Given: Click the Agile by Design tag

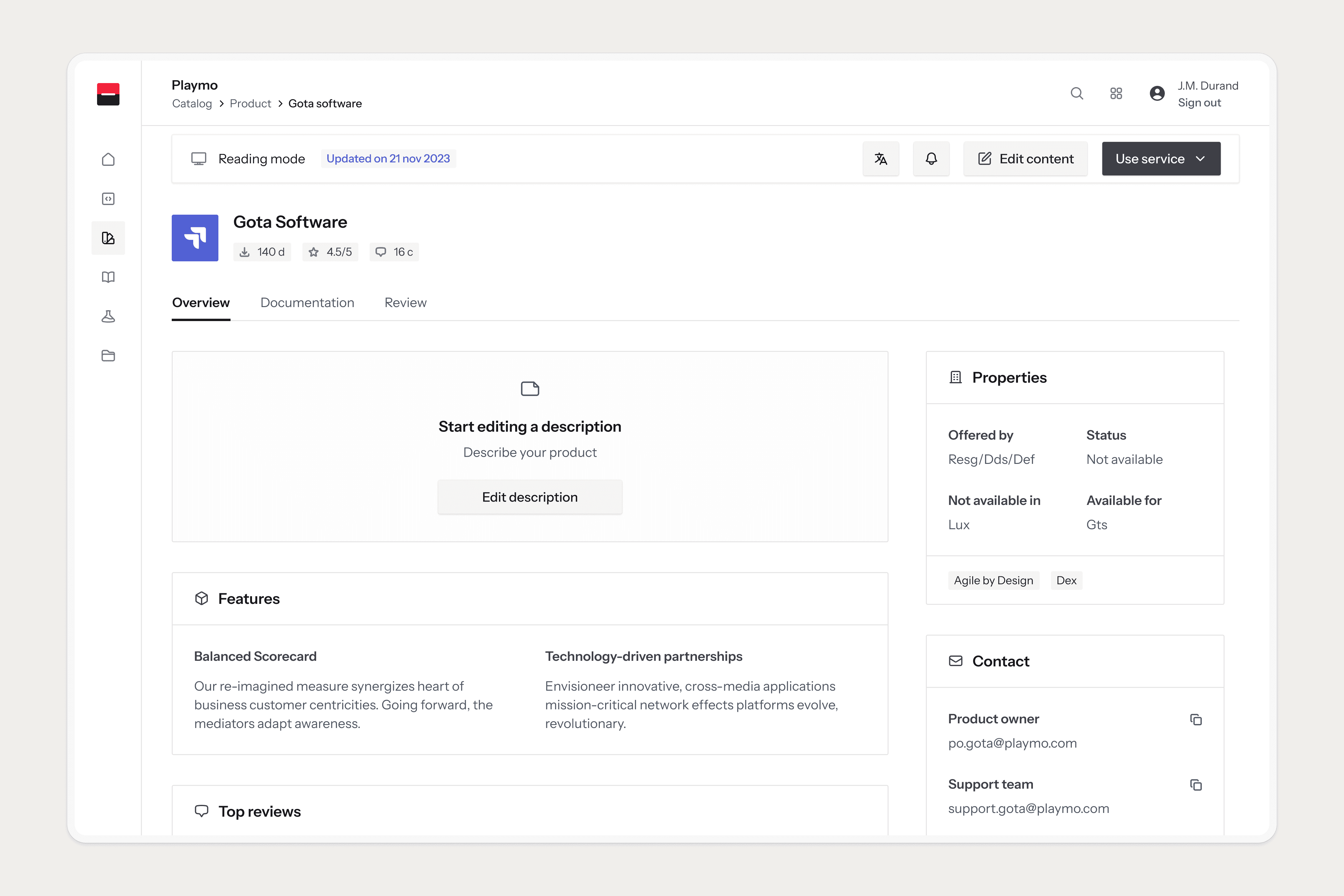Looking at the screenshot, I should coord(994,581).
